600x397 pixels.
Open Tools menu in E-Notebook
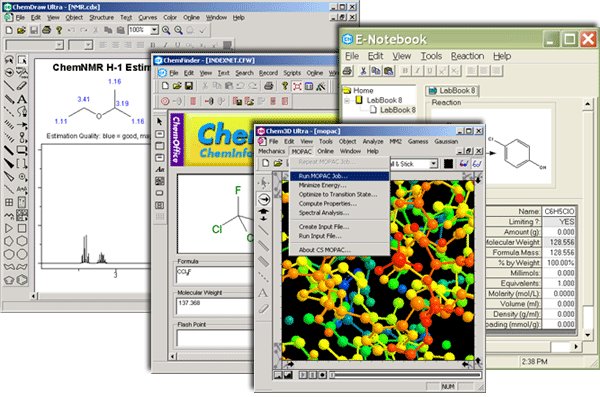coord(431,56)
